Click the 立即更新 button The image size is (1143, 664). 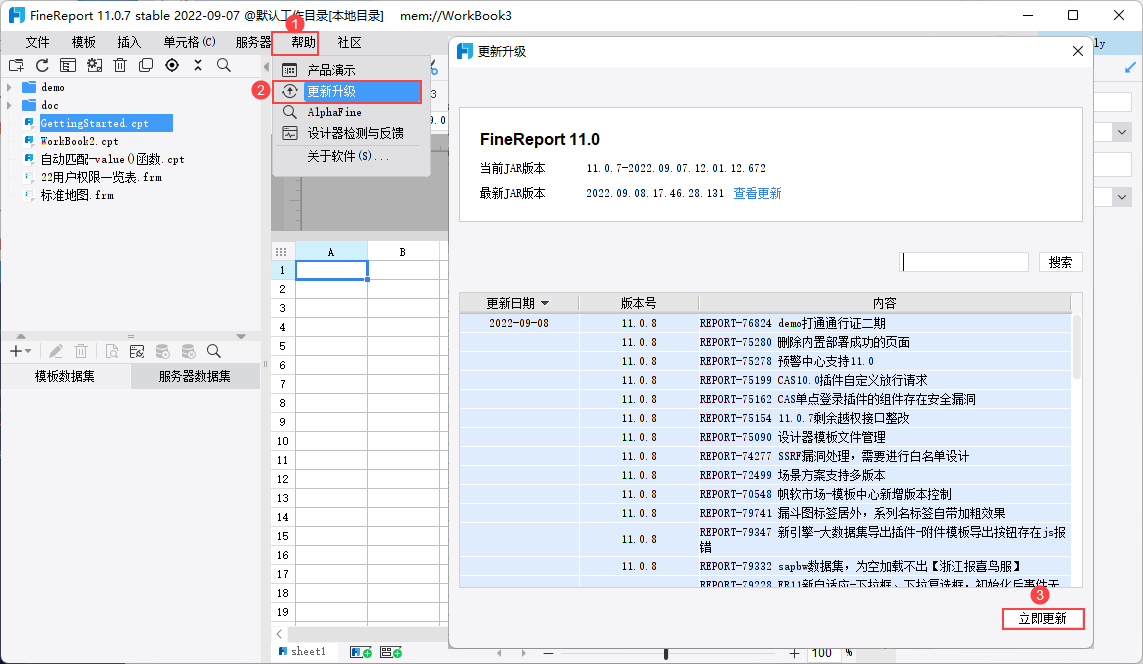tap(1043, 619)
